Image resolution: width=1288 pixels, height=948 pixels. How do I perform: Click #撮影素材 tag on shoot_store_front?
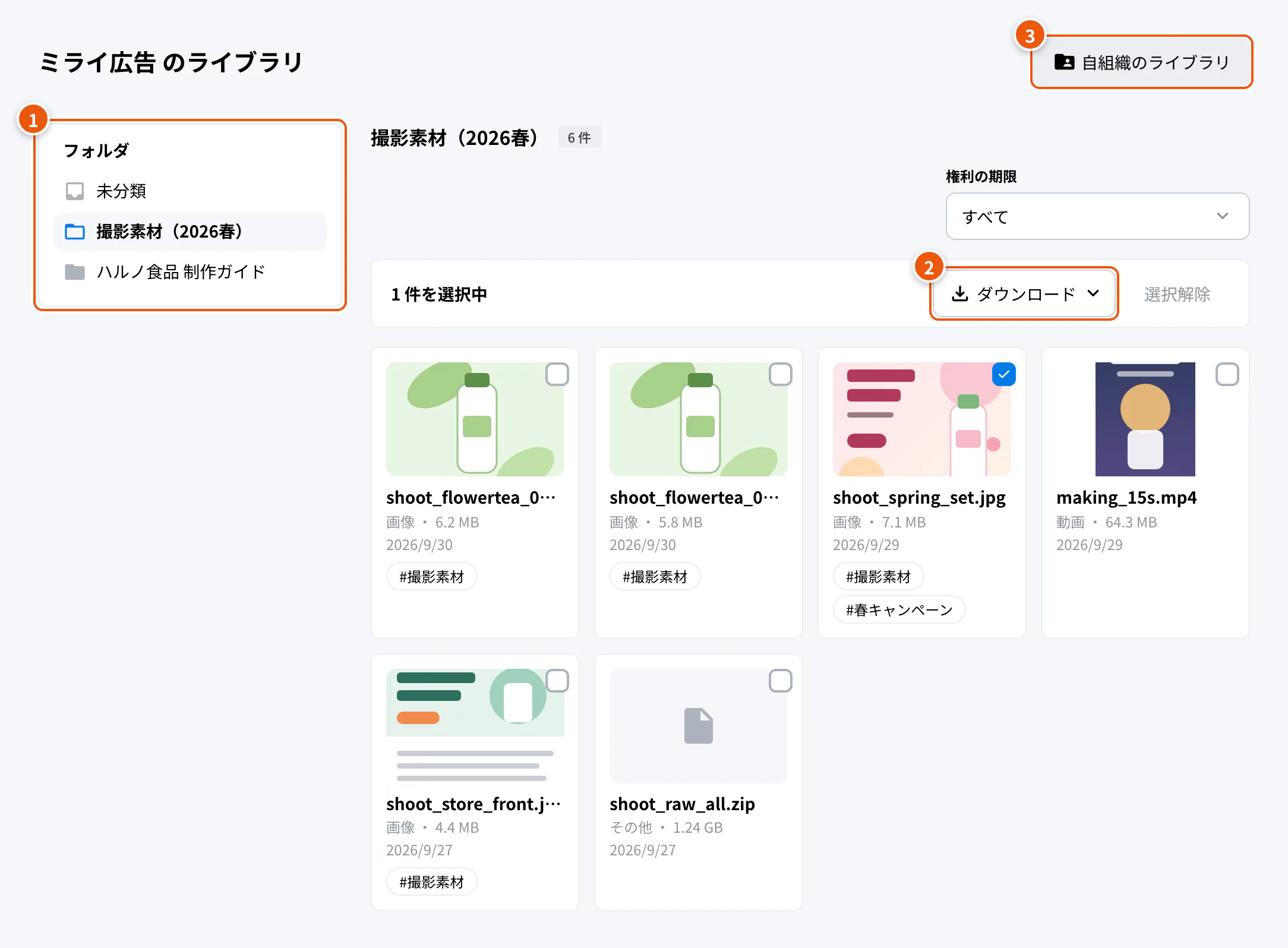(432, 882)
